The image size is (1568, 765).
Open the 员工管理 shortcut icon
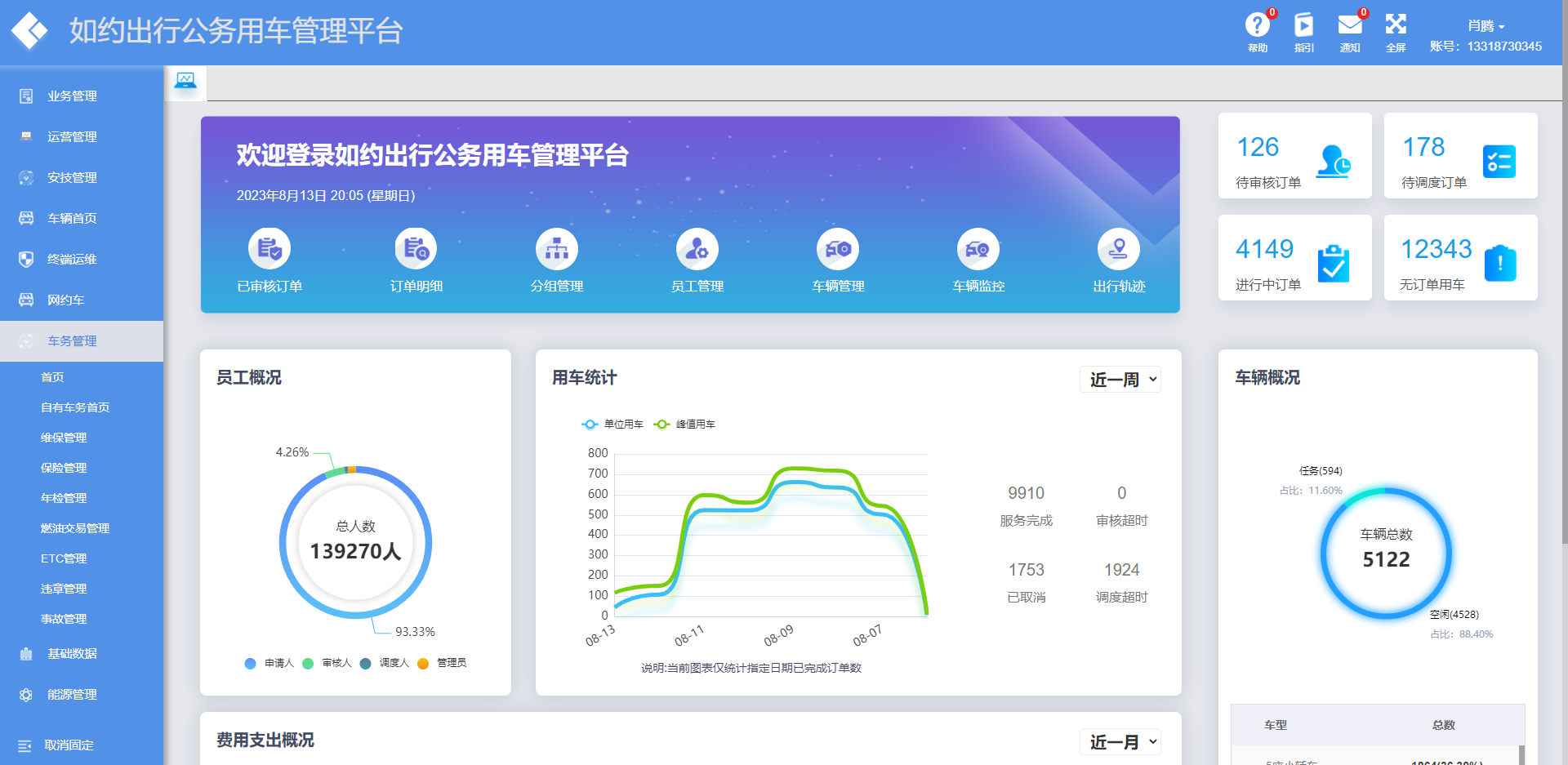pyautogui.click(x=697, y=249)
